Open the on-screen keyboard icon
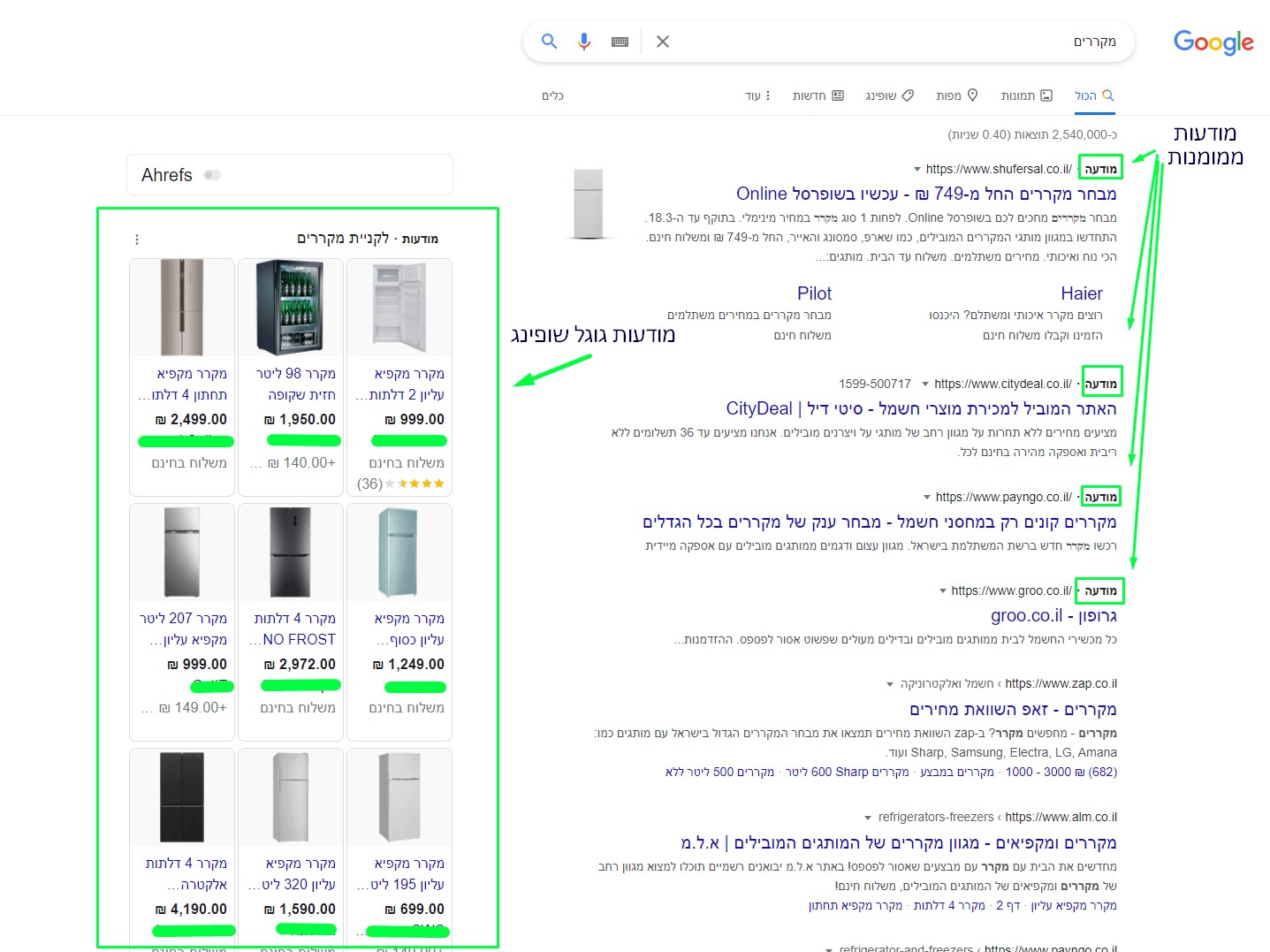The width and height of the screenshot is (1270, 952). 620,42
